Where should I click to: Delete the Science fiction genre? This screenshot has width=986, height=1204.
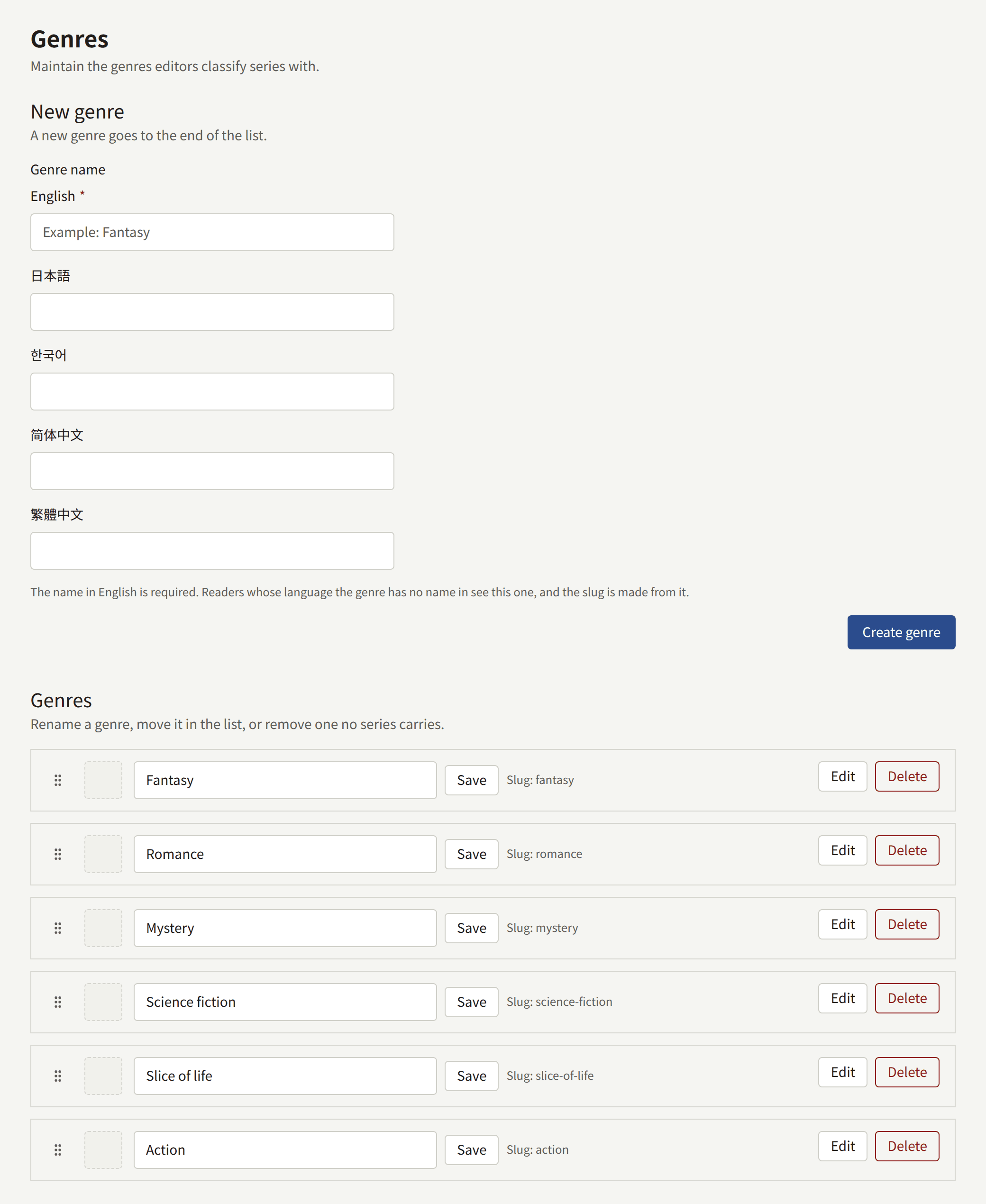pos(907,998)
